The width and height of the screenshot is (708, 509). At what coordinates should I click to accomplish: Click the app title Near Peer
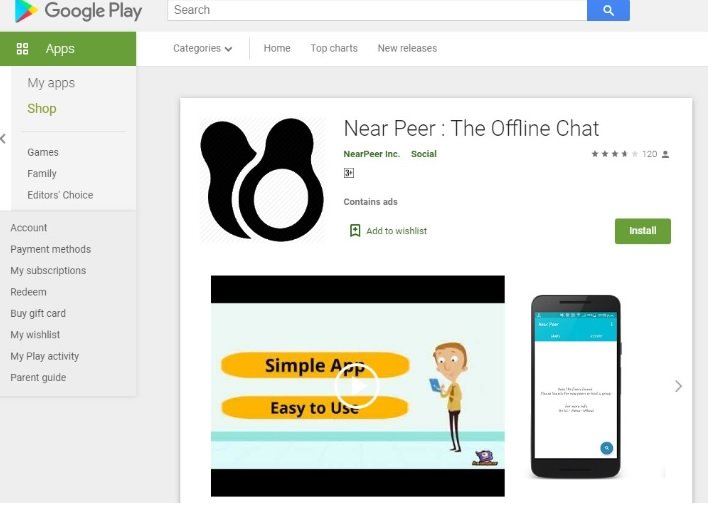coord(471,128)
